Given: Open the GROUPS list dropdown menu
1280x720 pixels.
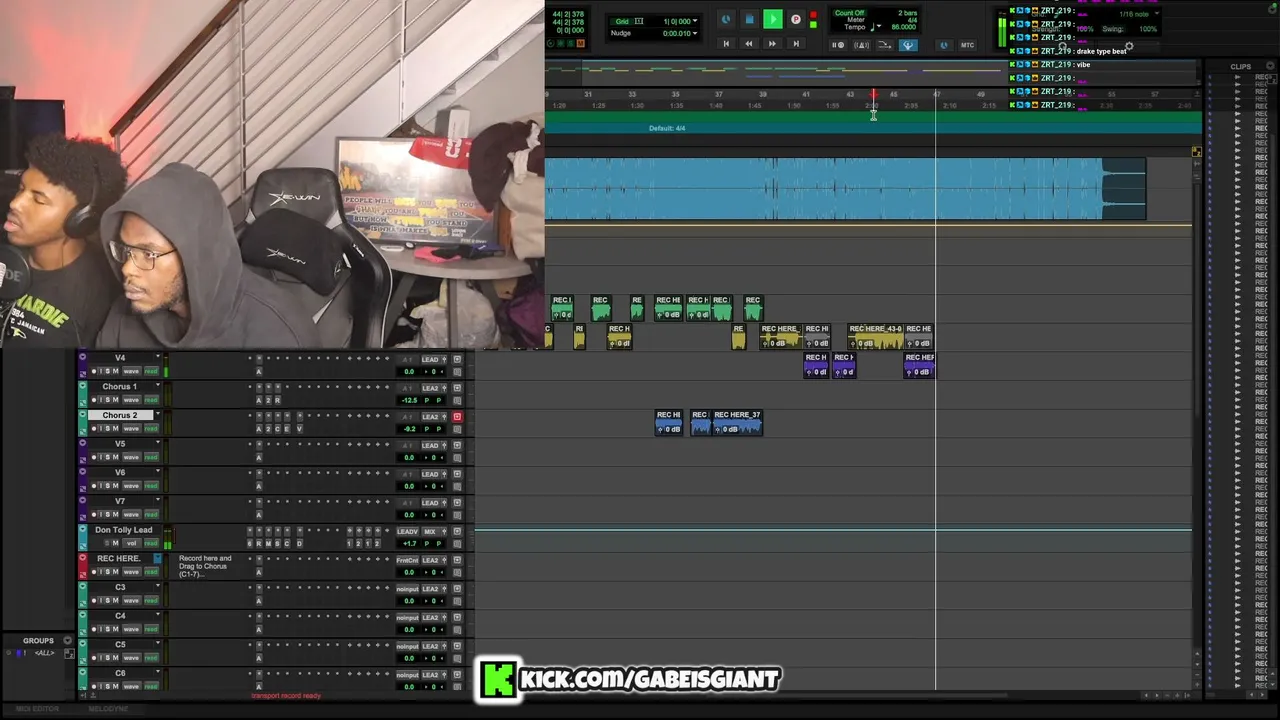Looking at the screenshot, I should (x=68, y=641).
